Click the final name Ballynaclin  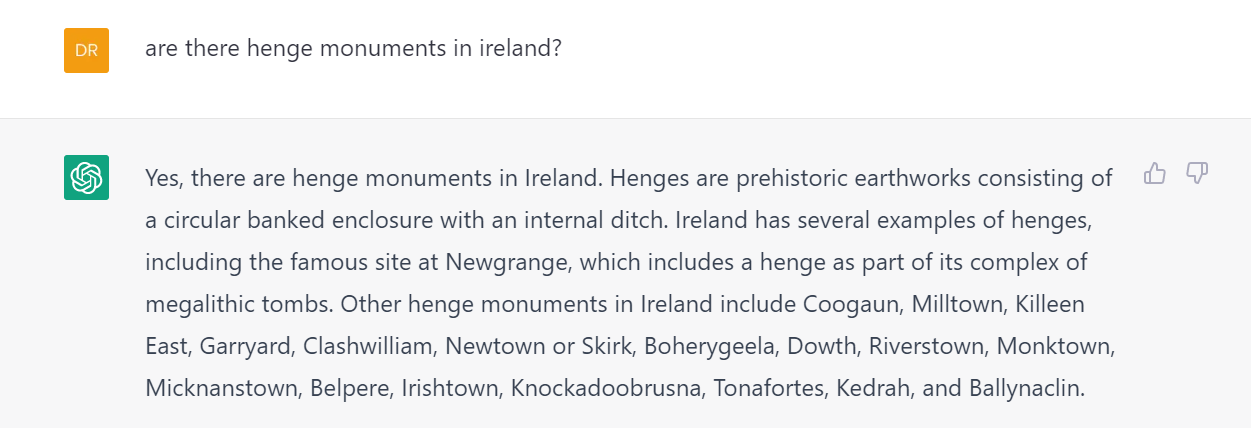click(1026, 388)
